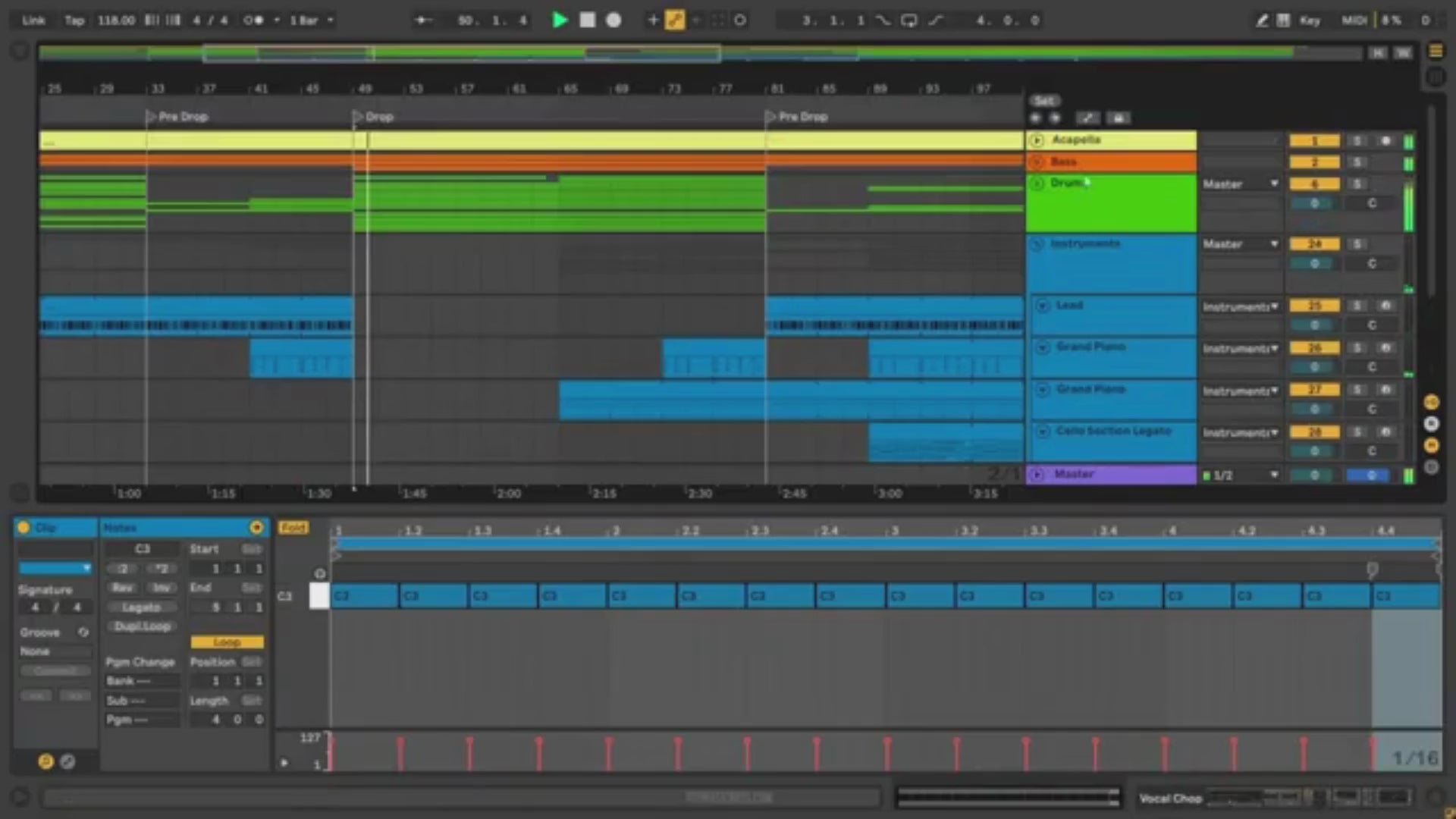The image size is (1456, 819).
Task: Toggle the metronome icon
Action: (x=253, y=20)
